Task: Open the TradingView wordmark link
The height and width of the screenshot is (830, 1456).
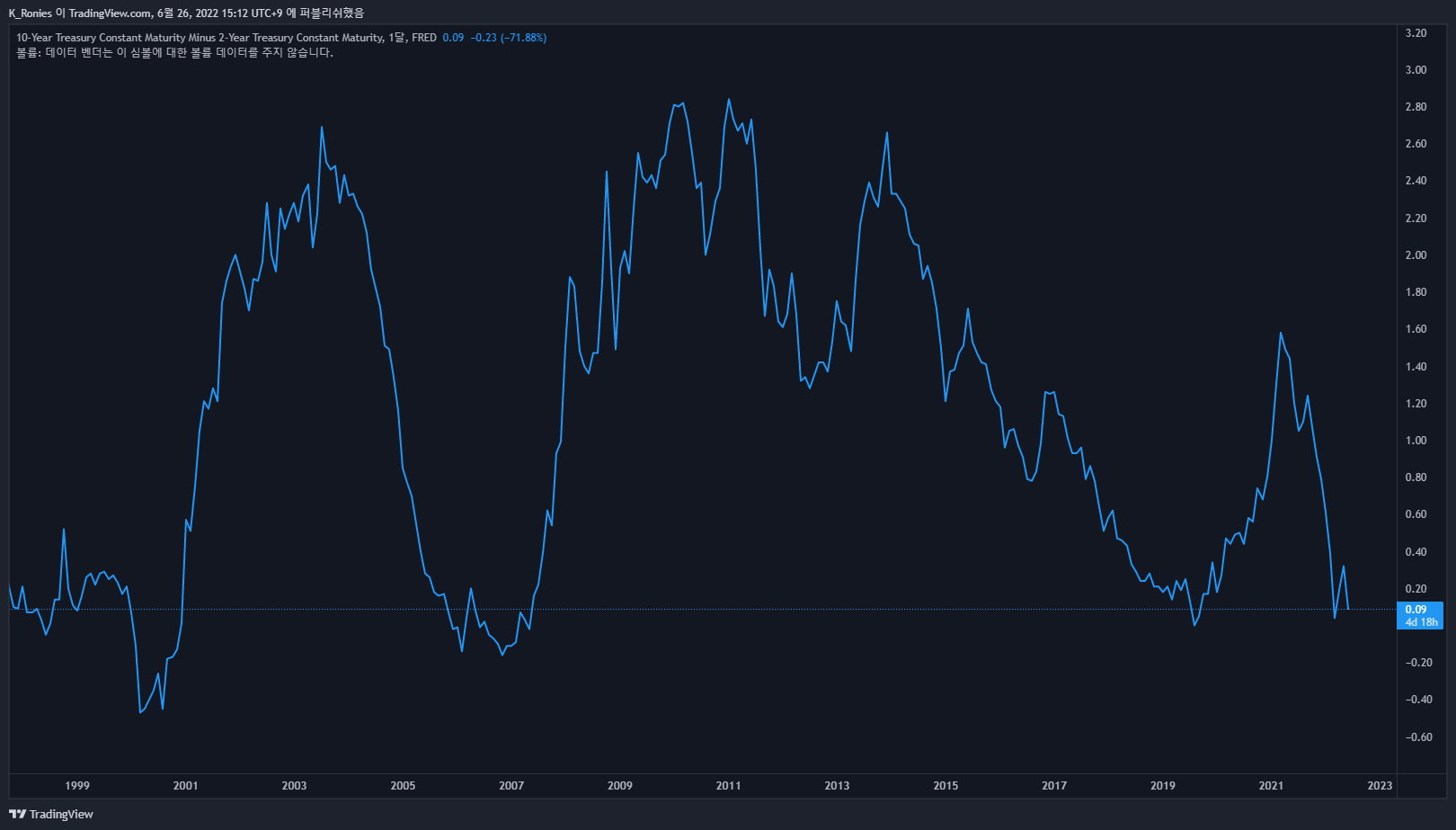Action: pyautogui.click(x=61, y=814)
